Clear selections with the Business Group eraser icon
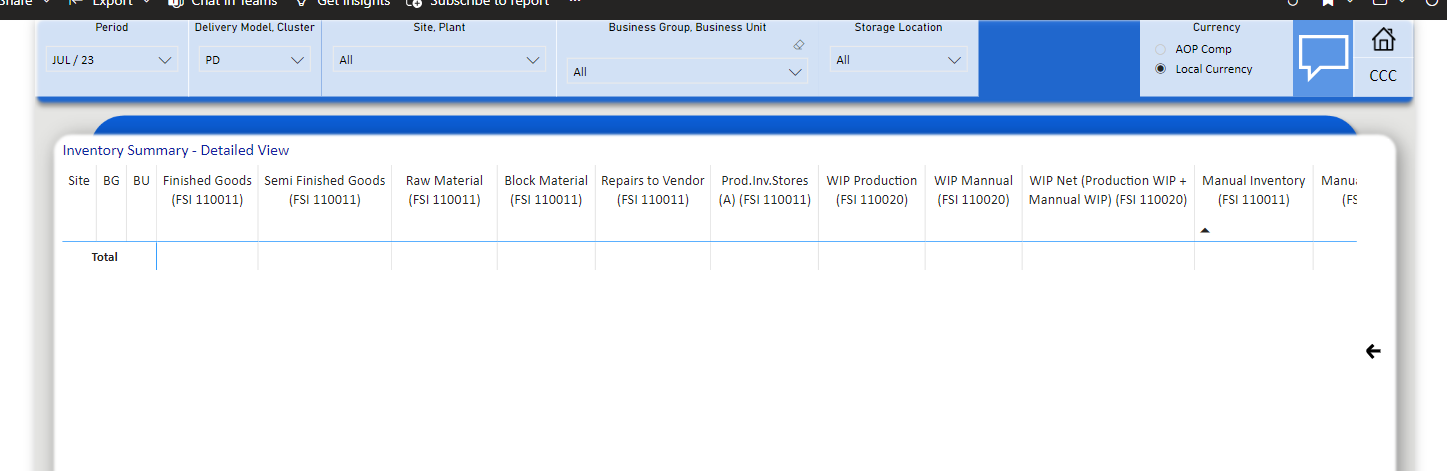The height and width of the screenshot is (471, 1447). 798,45
